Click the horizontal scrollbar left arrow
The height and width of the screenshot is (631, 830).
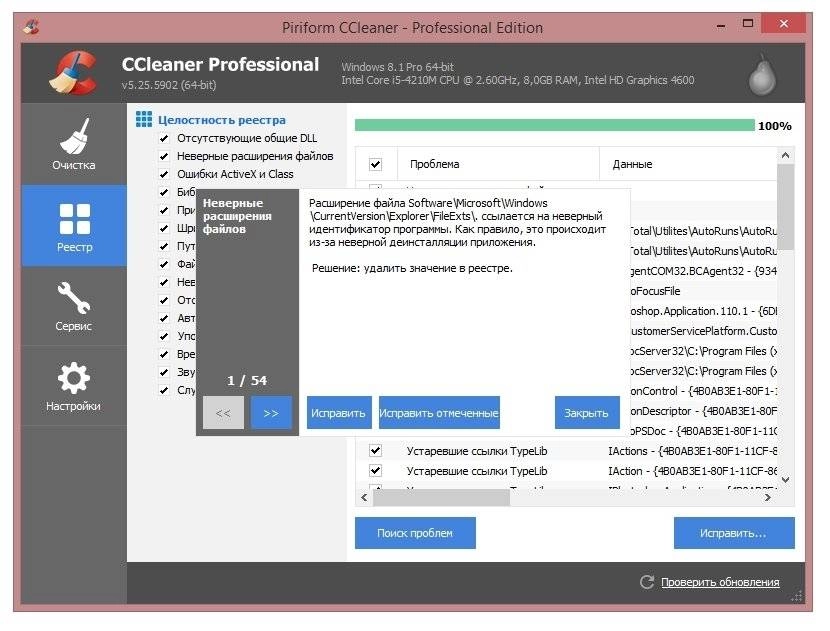point(364,498)
